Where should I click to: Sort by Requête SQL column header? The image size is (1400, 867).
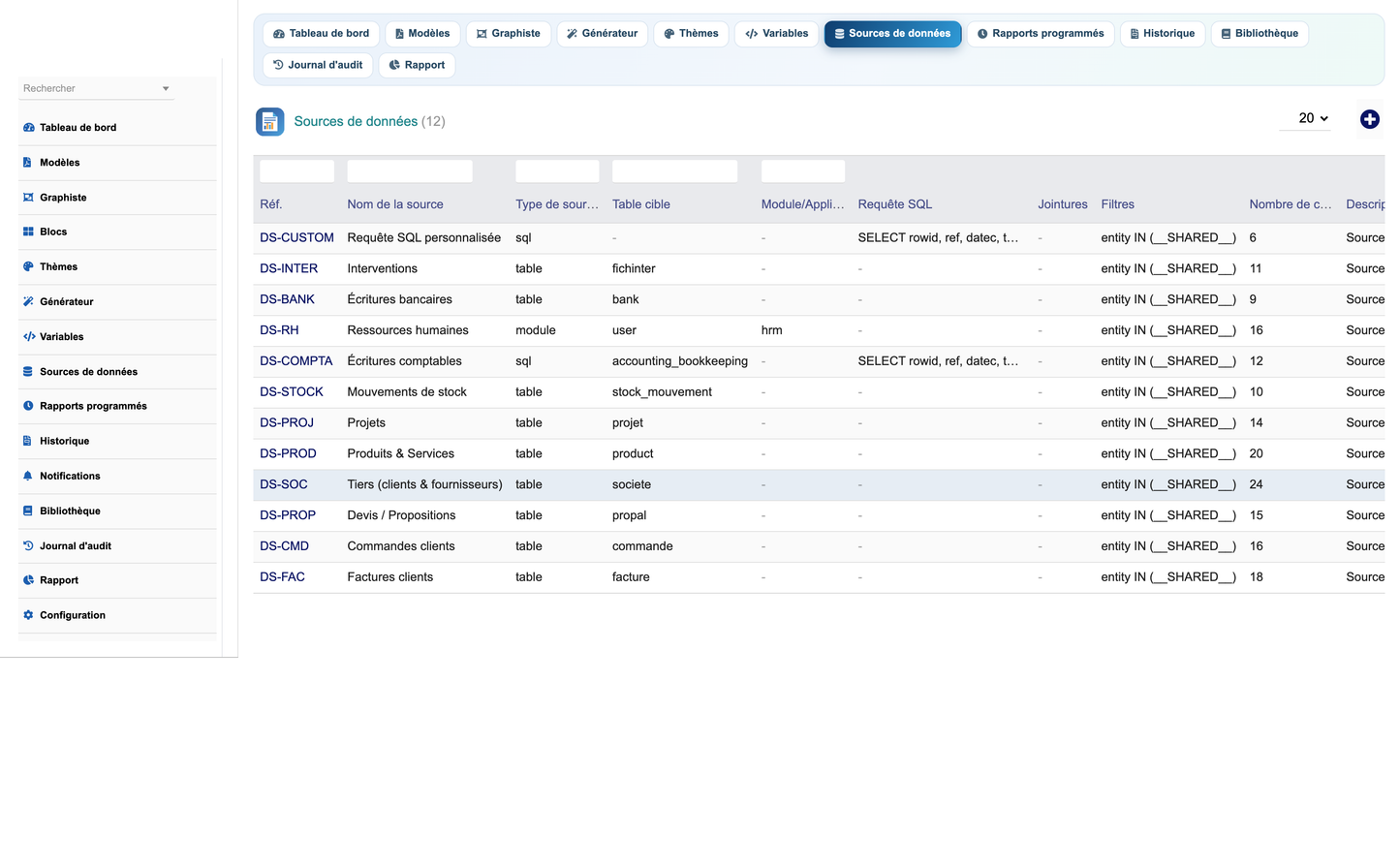click(895, 204)
